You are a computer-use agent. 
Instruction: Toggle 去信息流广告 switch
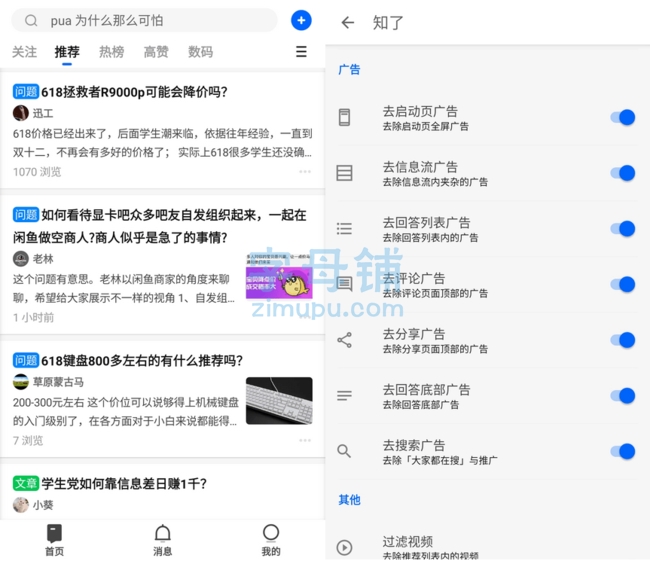pos(623,173)
